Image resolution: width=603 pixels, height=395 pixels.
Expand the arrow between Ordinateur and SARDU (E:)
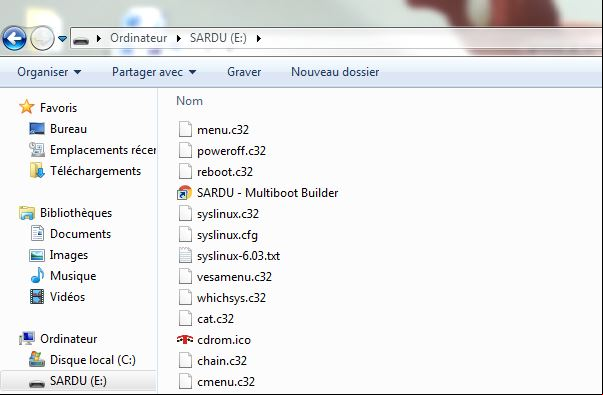pyautogui.click(x=179, y=38)
